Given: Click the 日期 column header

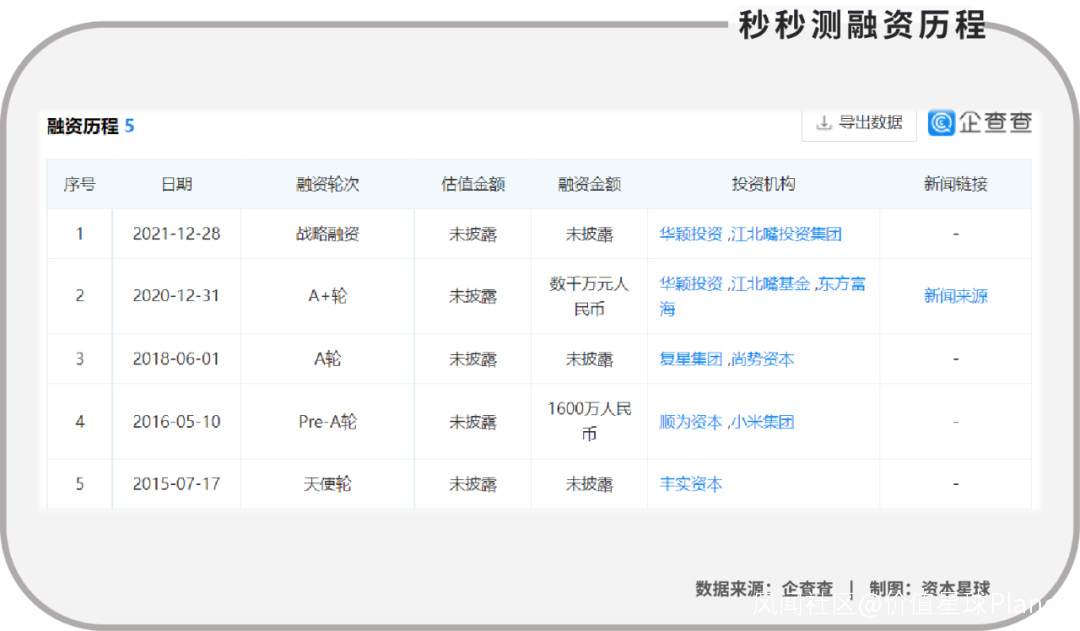Looking at the screenshot, I should point(176,184).
